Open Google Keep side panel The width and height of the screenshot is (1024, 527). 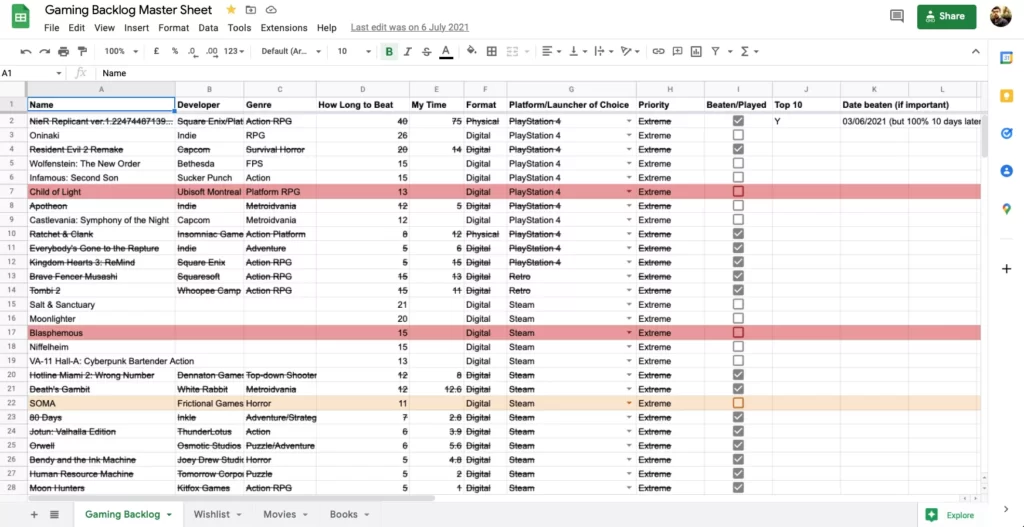point(1006,96)
